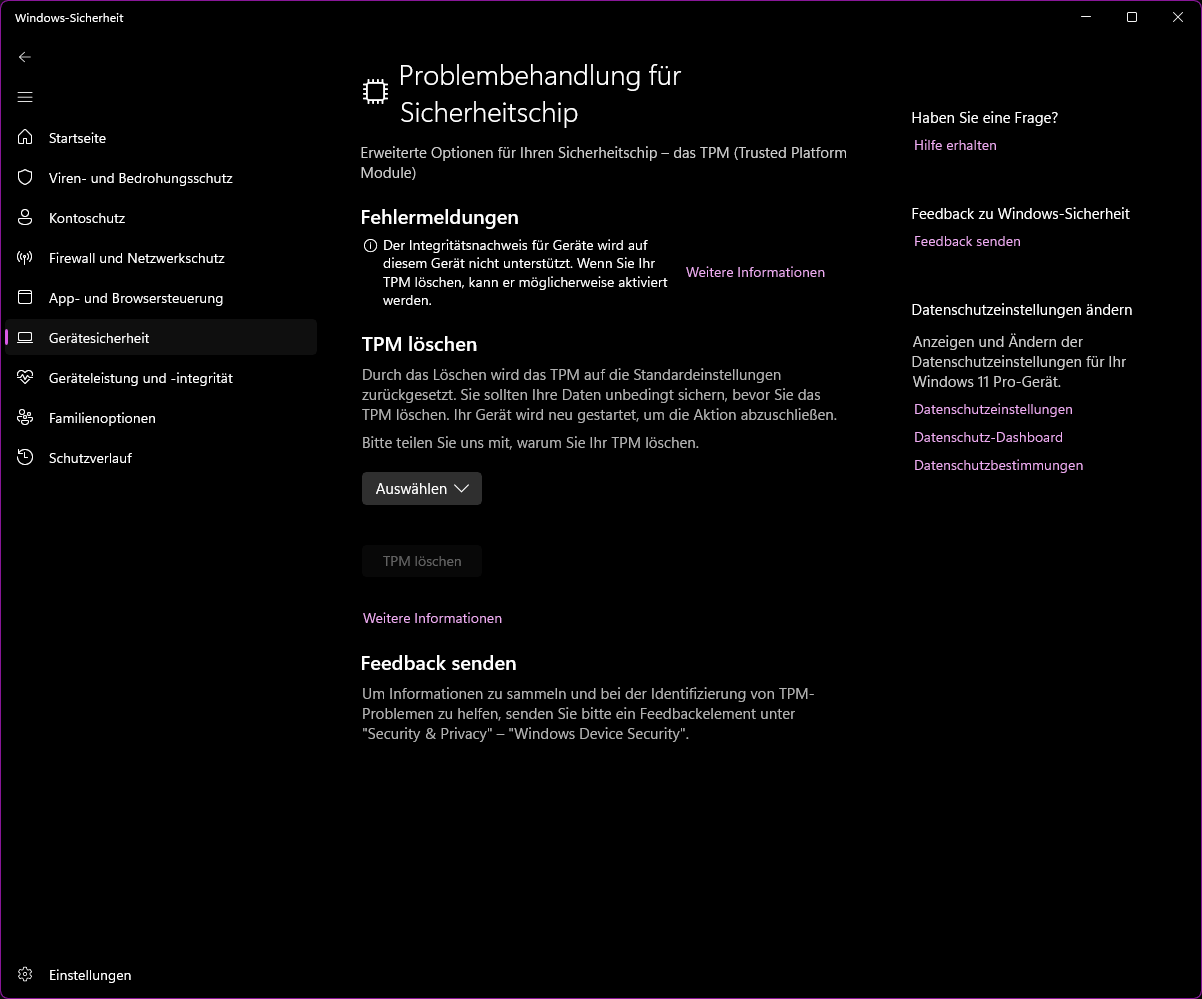Click the Feedback senden link

coord(967,241)
